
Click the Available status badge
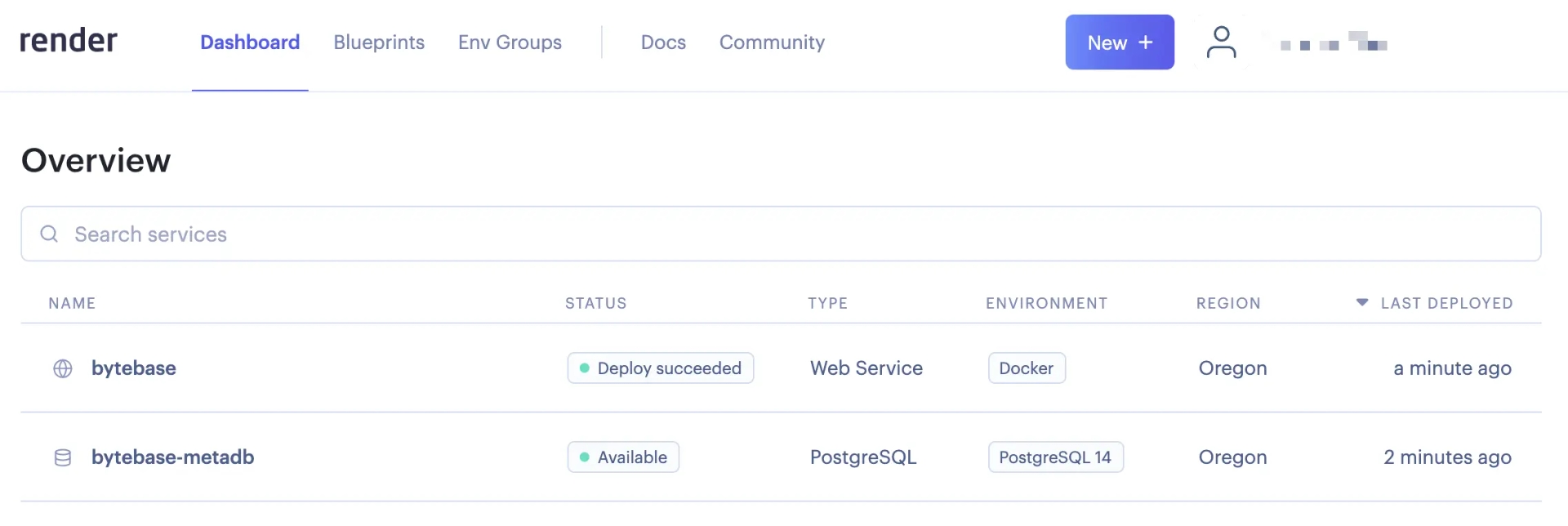coord(623,457)
